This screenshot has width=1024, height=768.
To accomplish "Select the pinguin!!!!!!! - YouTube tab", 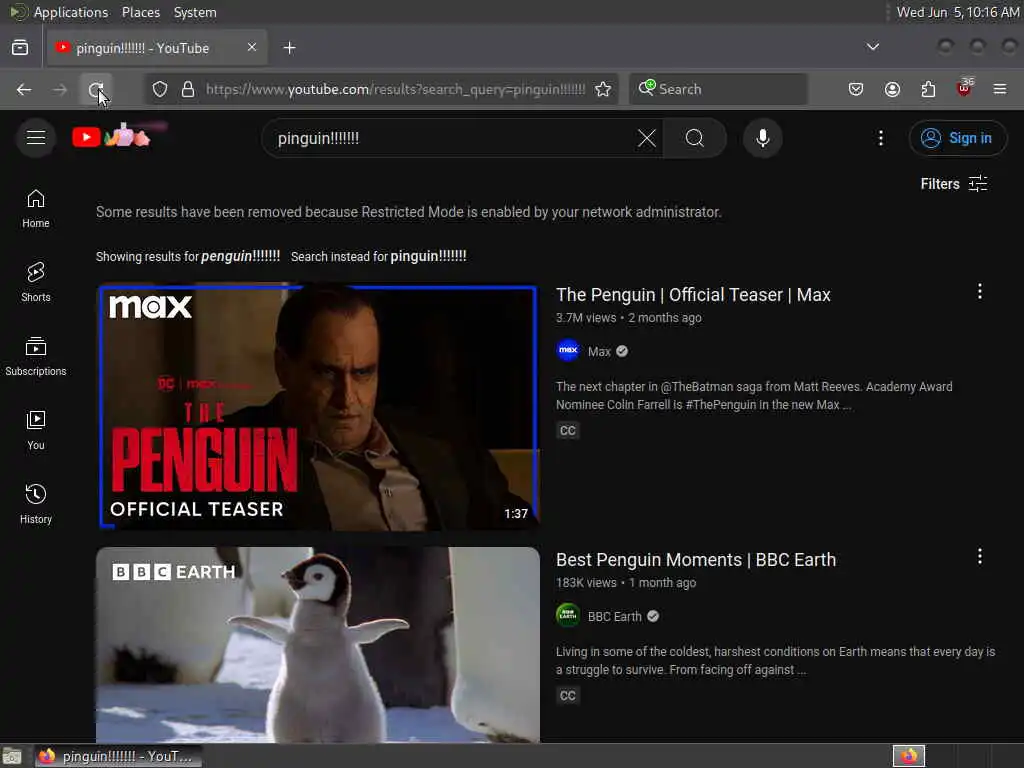I will [157, 48].
